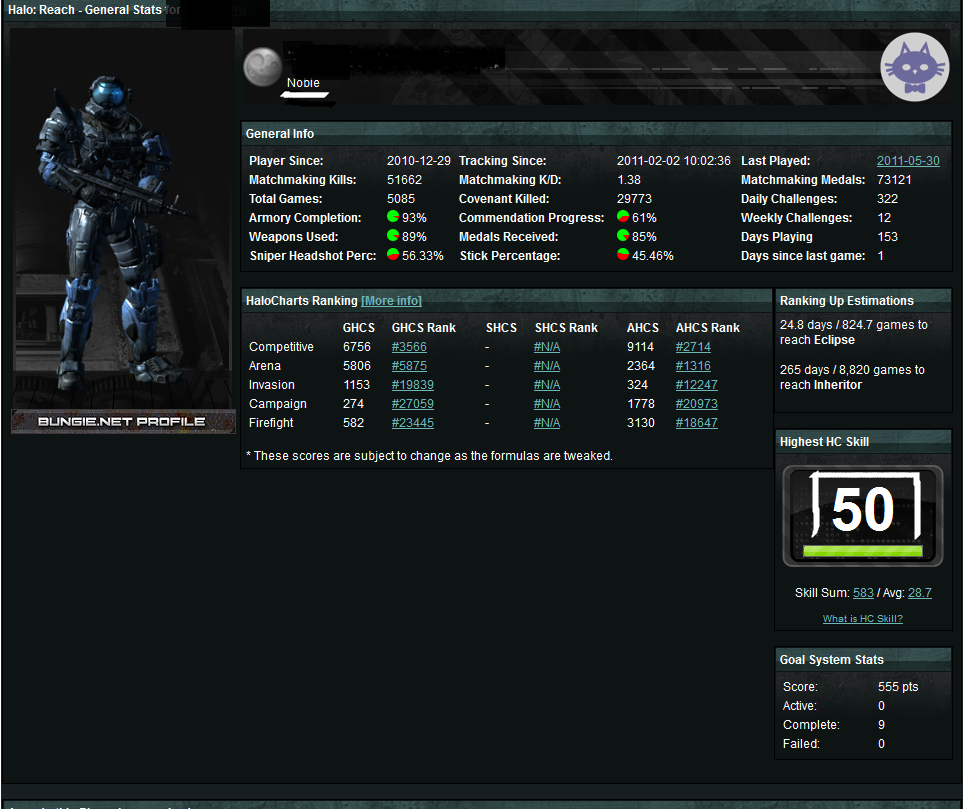Select Tracking Since timestamp 2011-02-02 10:02:36

[673, 160]
